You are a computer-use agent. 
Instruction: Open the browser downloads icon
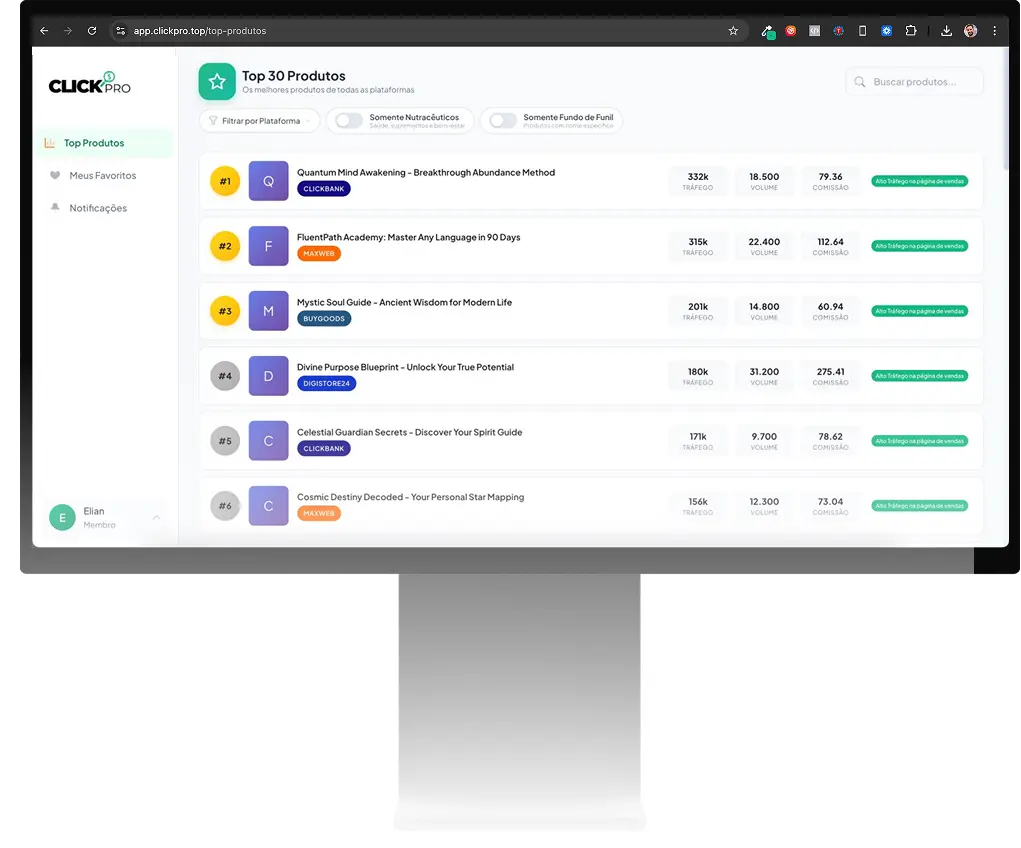coord(946,31)
